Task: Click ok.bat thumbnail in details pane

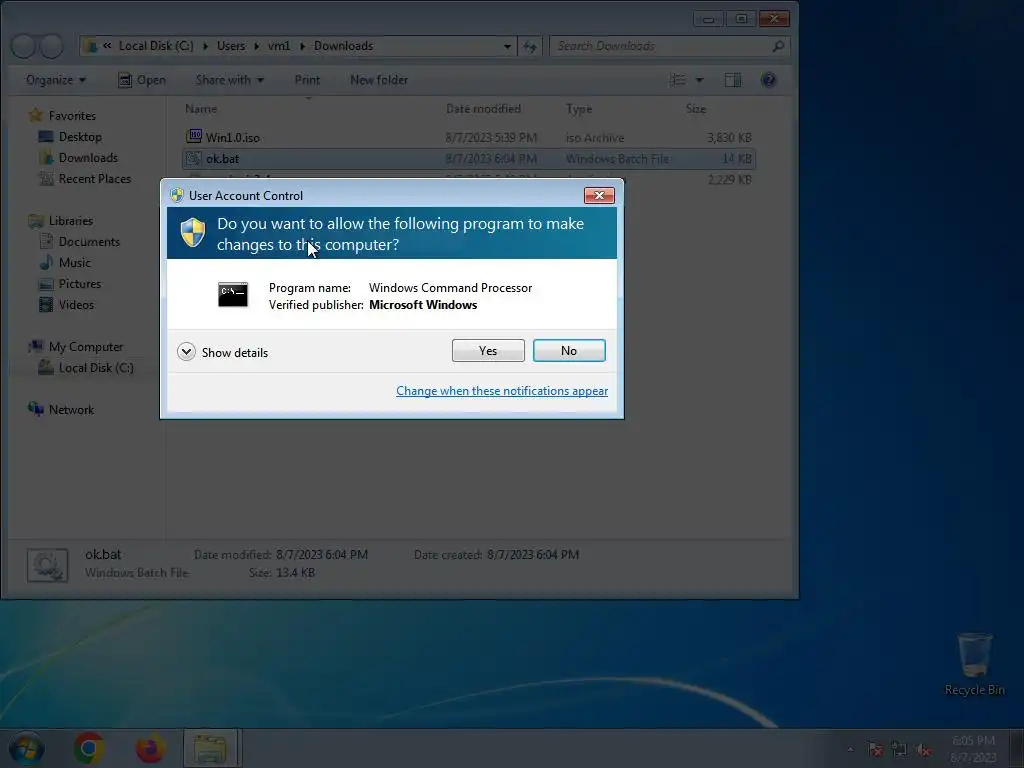Action: coord(47,565)
